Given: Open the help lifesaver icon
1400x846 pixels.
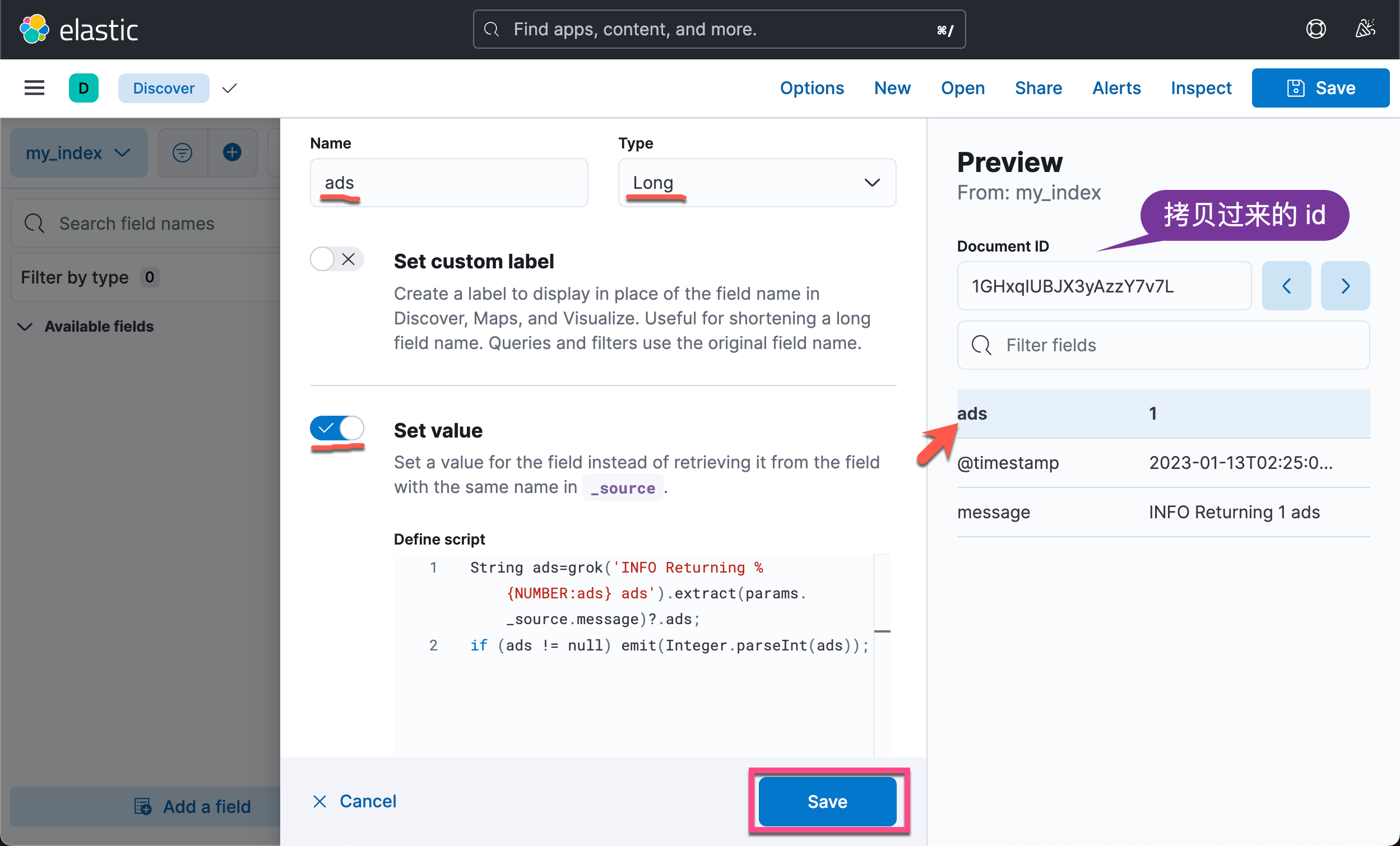Looking at the screenshot, I should tap(1316, 29).
